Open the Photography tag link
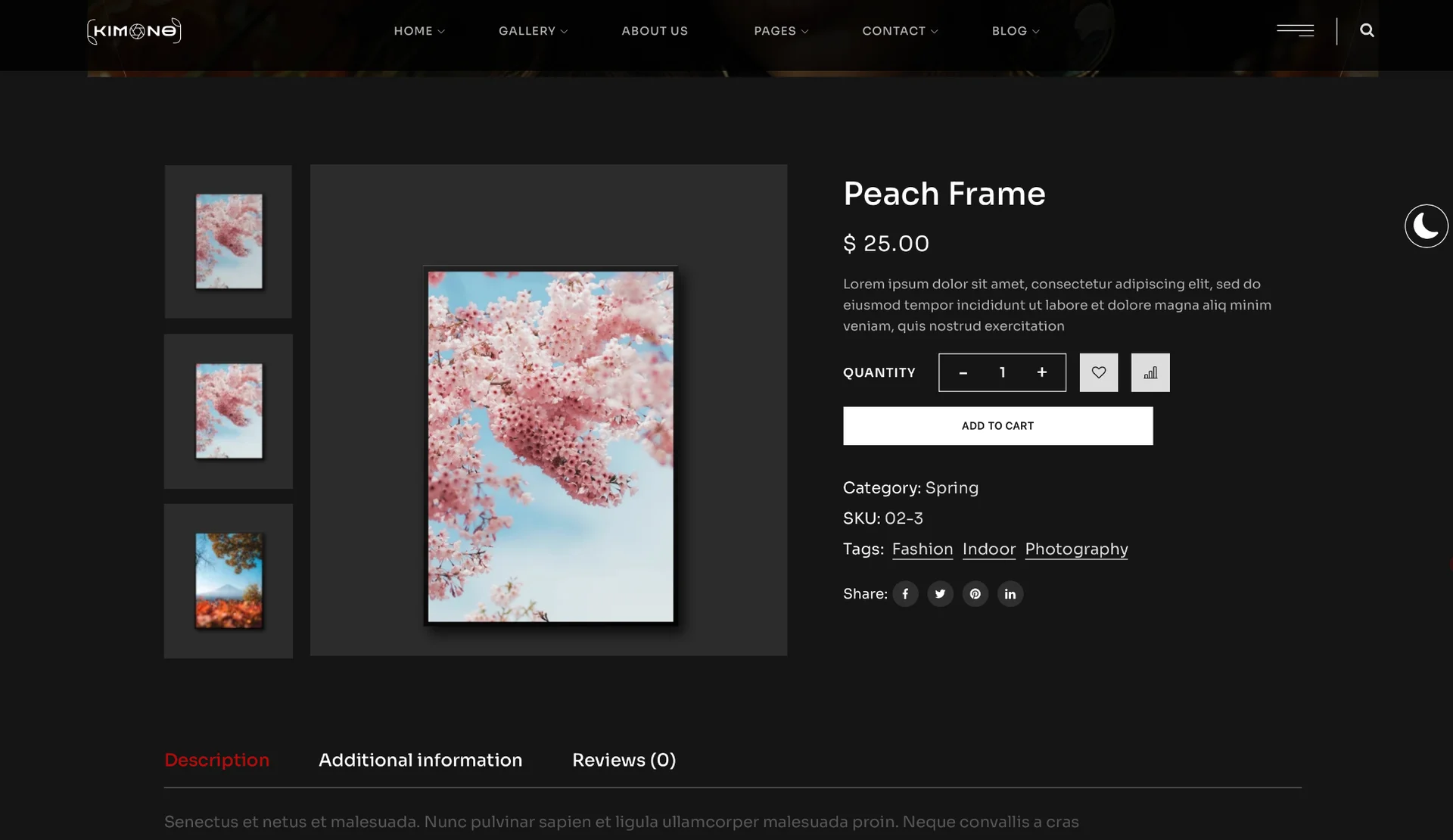This screenshot has width=1453, height=840. 1076,549
